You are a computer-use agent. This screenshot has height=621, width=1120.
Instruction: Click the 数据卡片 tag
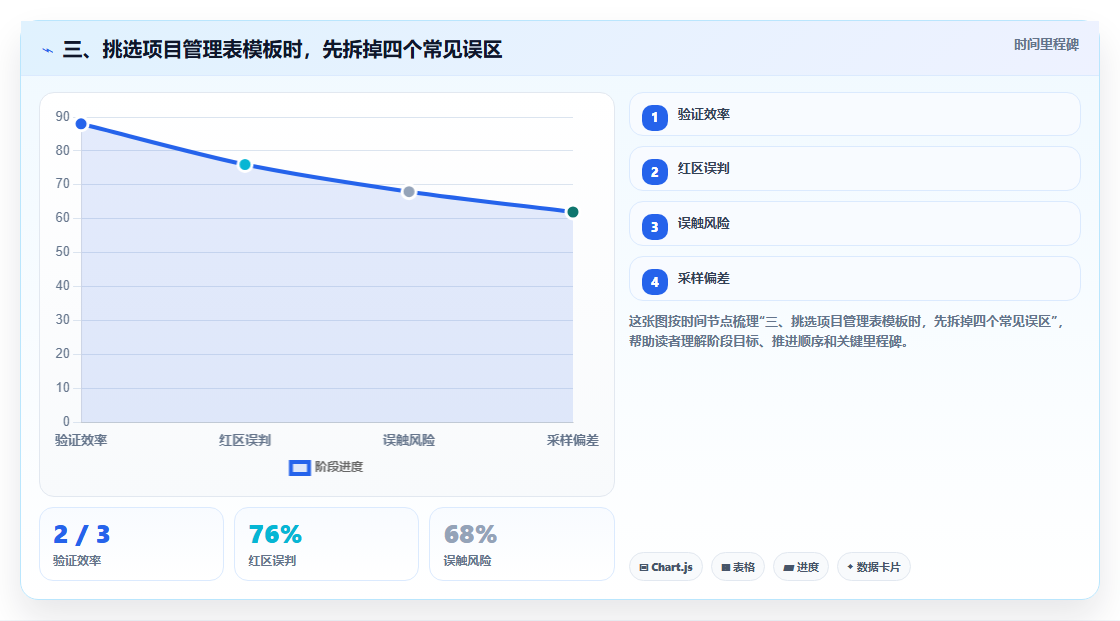(874, 567)
